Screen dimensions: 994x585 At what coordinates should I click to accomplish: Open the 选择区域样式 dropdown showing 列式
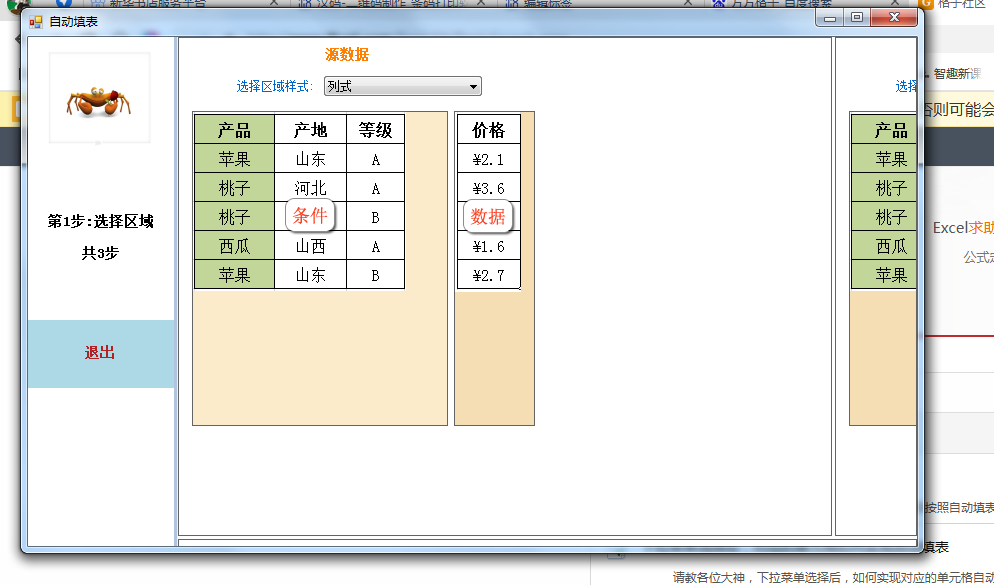pyautogui.click(x=402, y=87)
